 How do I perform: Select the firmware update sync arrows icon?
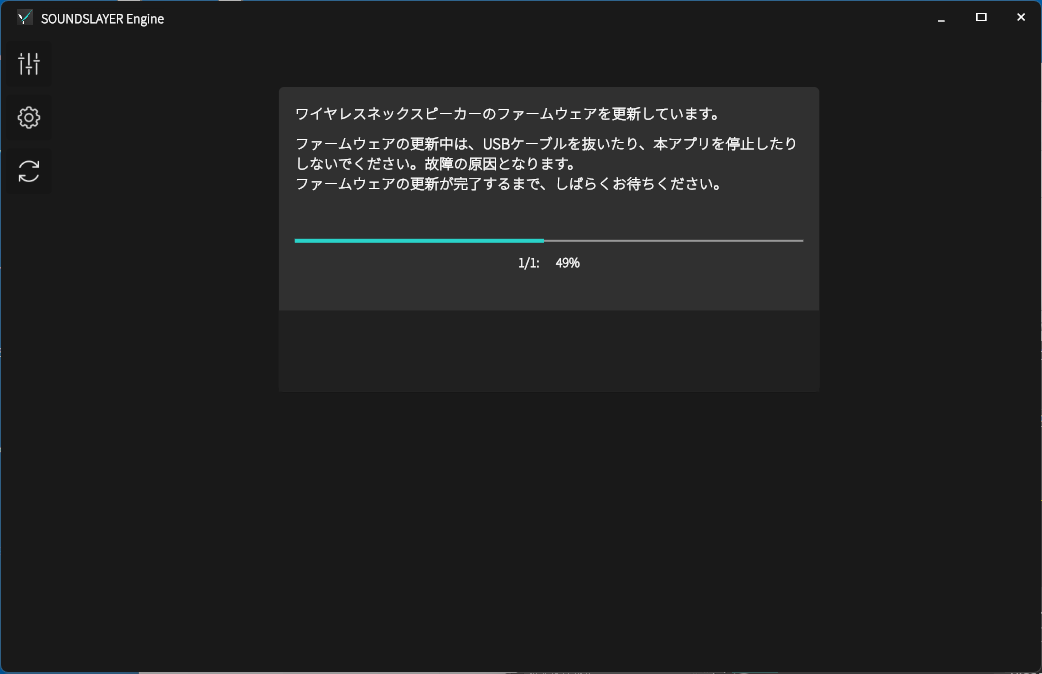click(x=29, y=171)
